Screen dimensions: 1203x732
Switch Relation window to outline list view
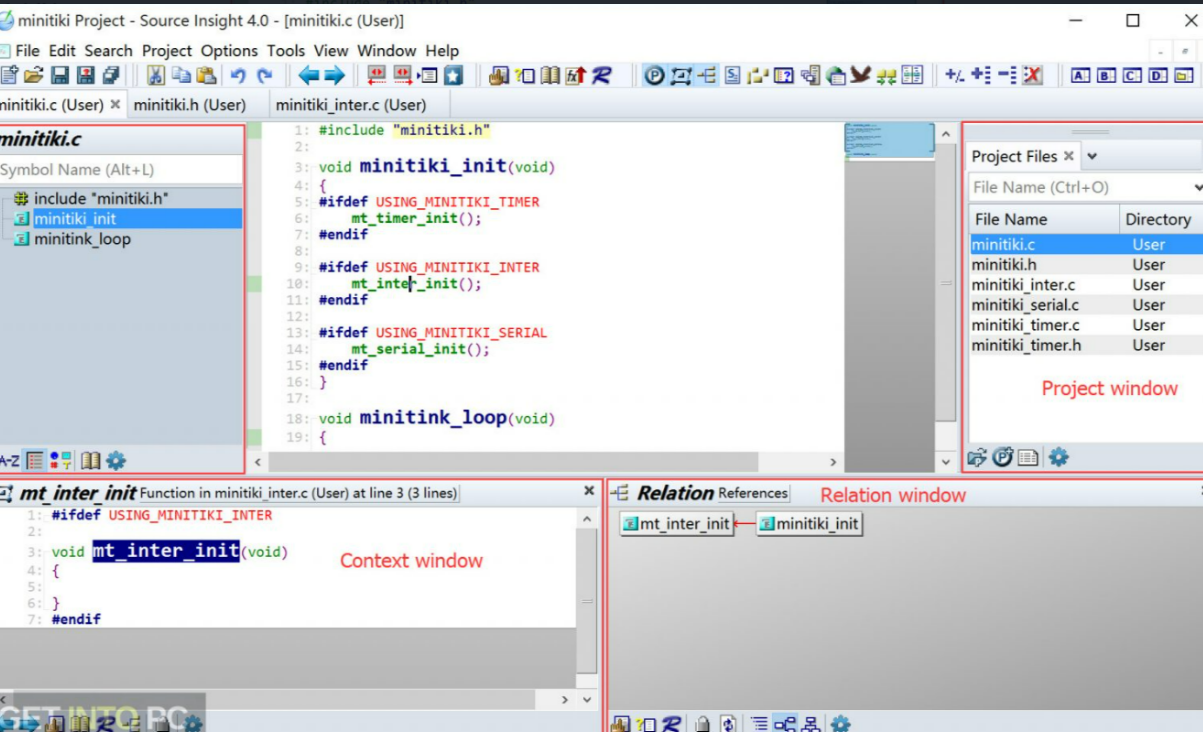(760, 723)
